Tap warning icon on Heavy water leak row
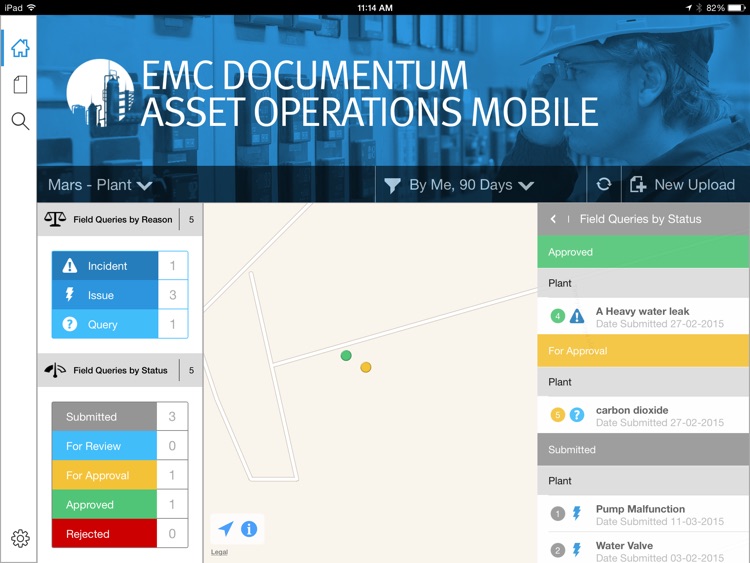750x563 pixels. point(577,316)
